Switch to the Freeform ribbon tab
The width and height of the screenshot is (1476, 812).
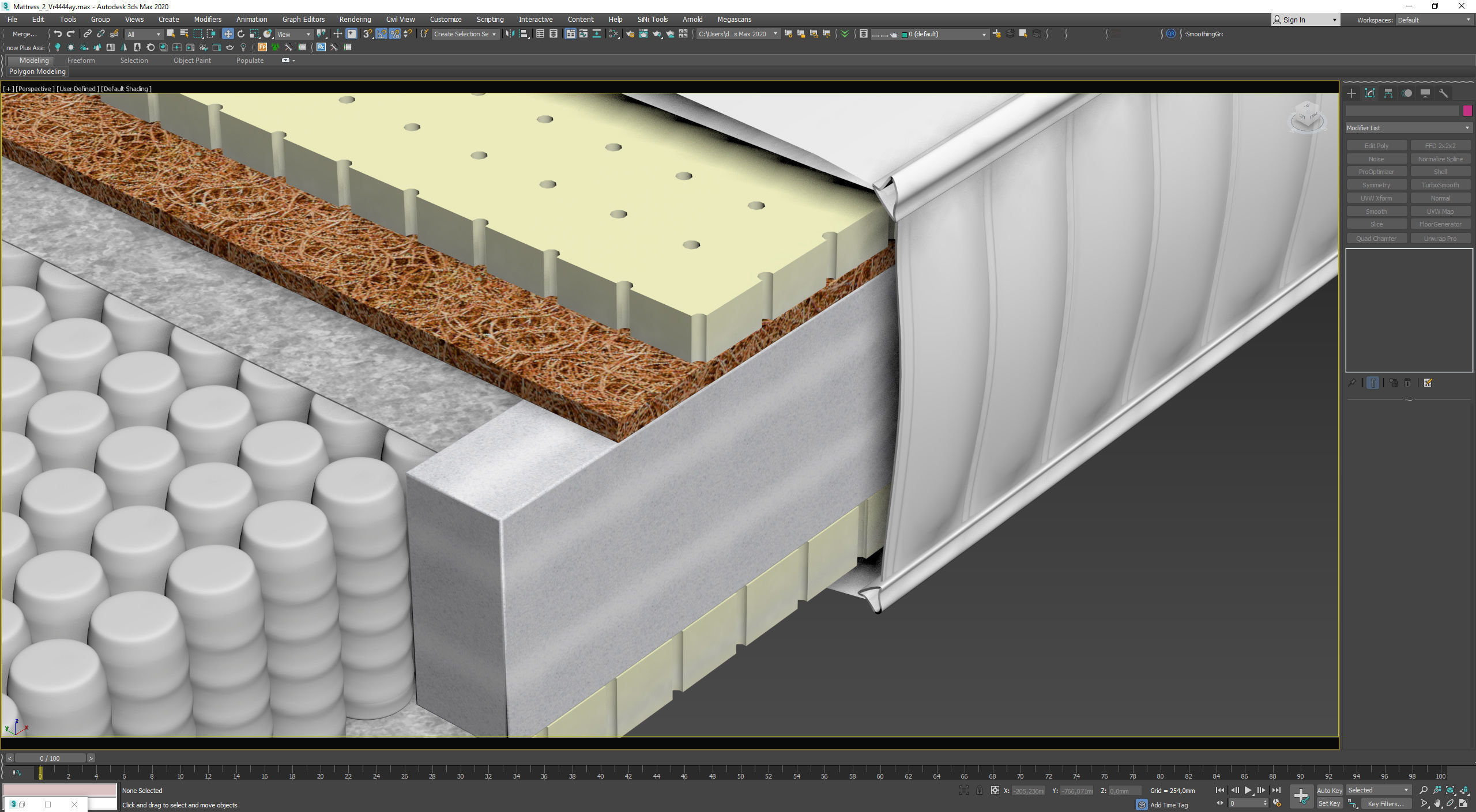click(x=81, y=61)
